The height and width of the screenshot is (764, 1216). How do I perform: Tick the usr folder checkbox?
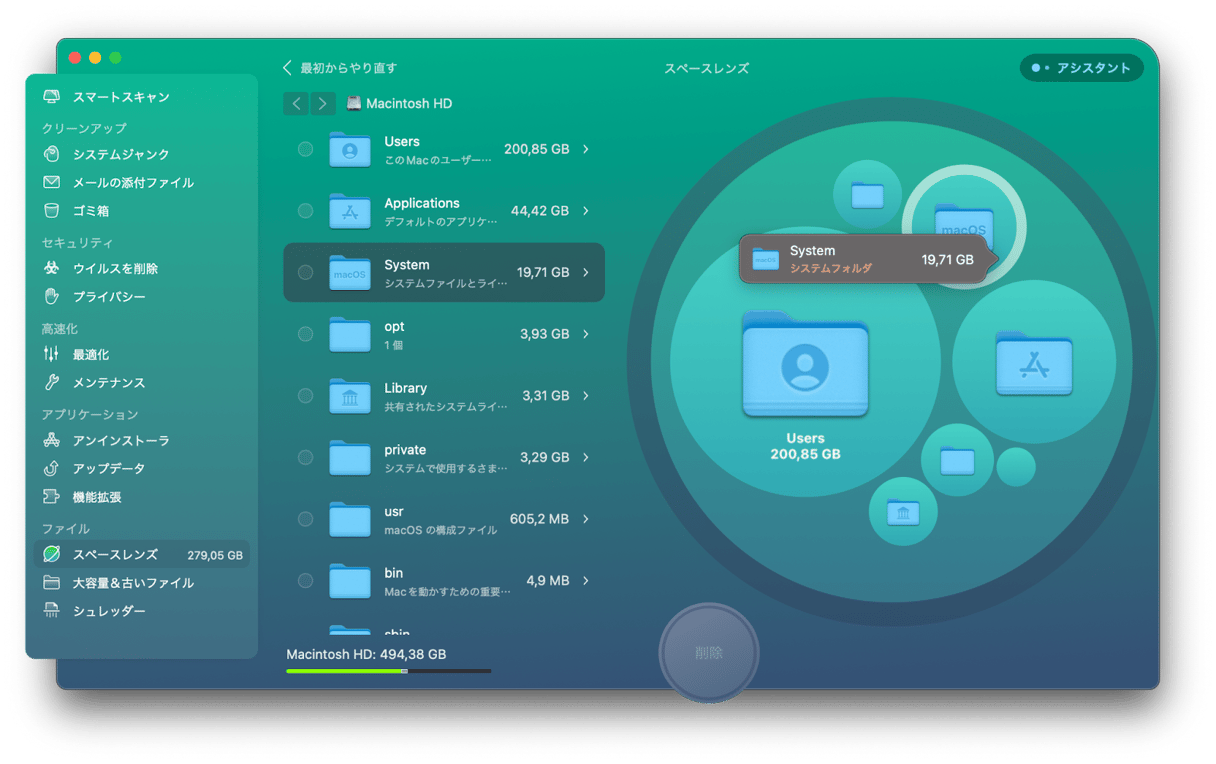(305, 519)
